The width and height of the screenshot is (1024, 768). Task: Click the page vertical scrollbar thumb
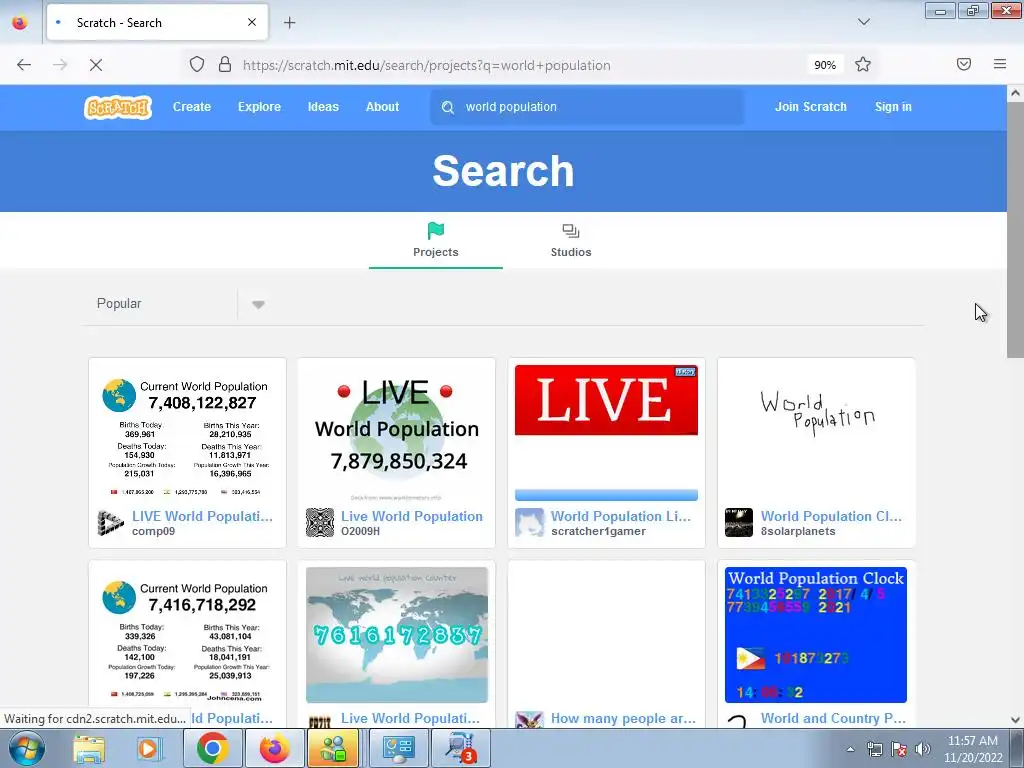1015,230
